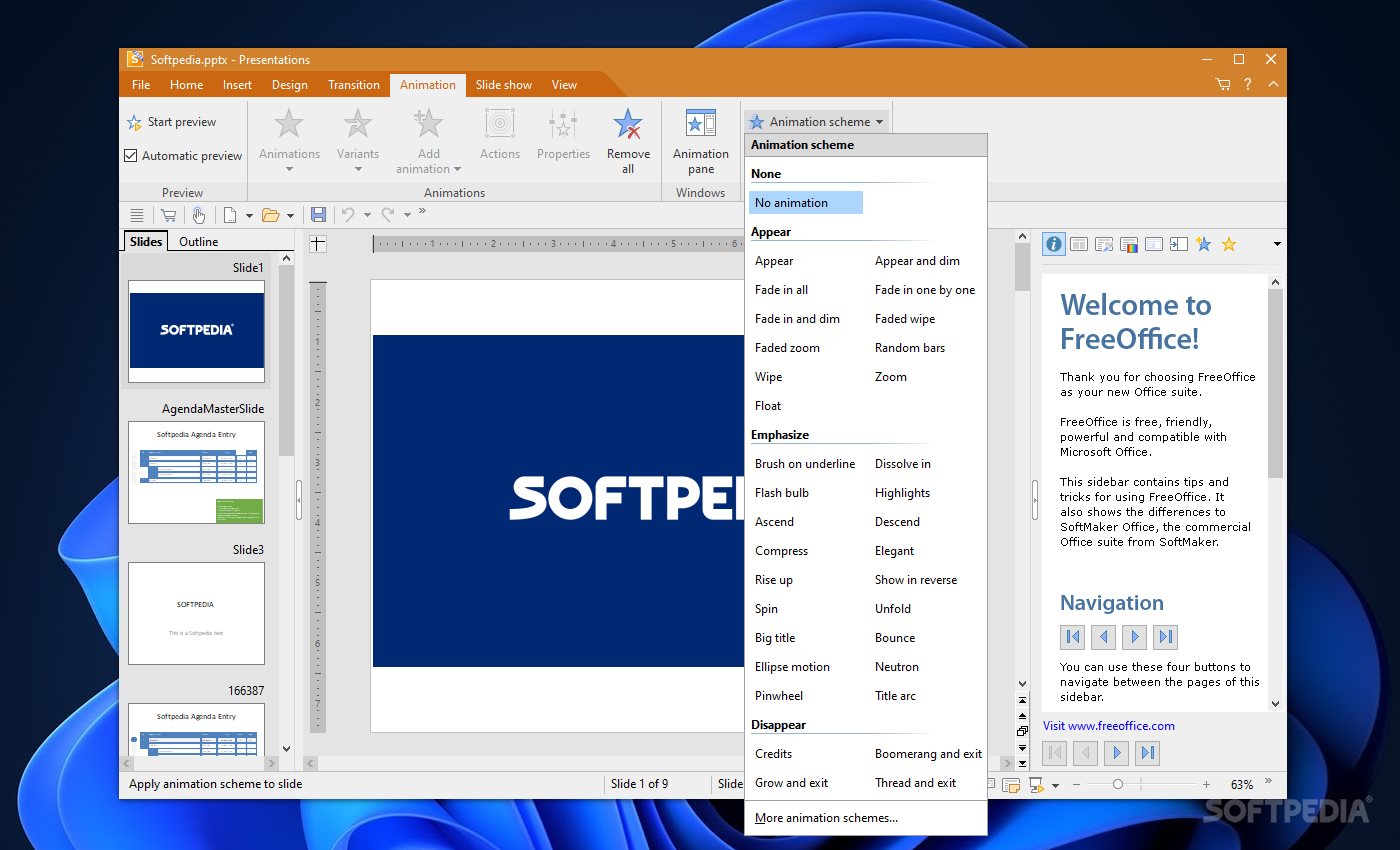Switch to the Transition ribbon tab
Image resolution: width=1400 pixels, height=850 pixels.
click(x=354, y=85)
